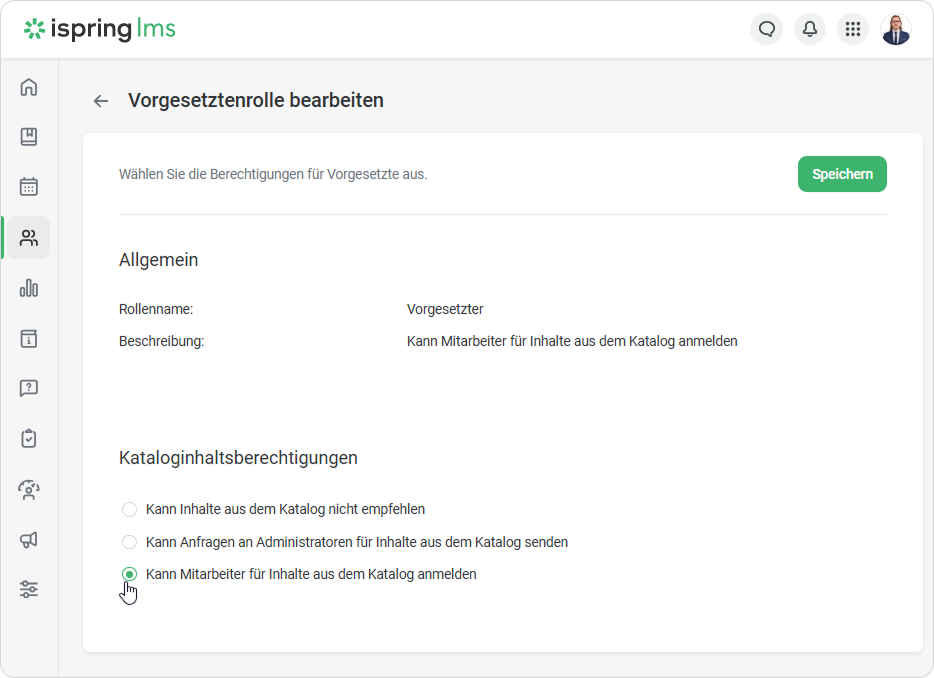Select 'Kann Anfragen an Administratoren' radio option
The height and width of the screenshot is (678, 934).
point(129,542)
